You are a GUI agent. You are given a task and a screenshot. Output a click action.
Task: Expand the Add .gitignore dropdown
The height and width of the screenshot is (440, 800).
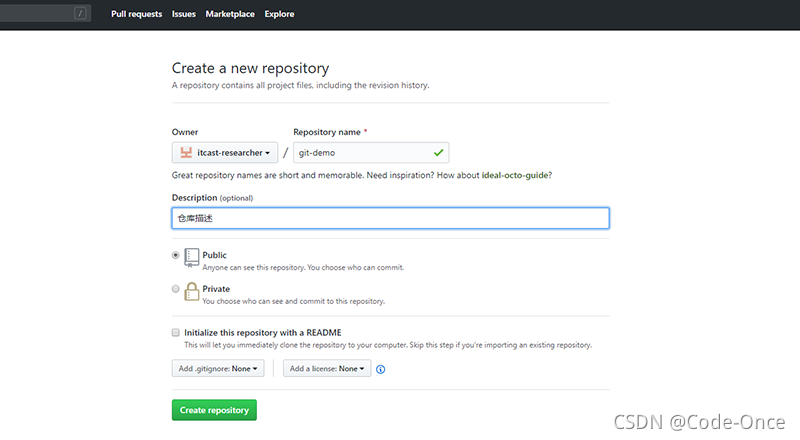tap(218, 369)
